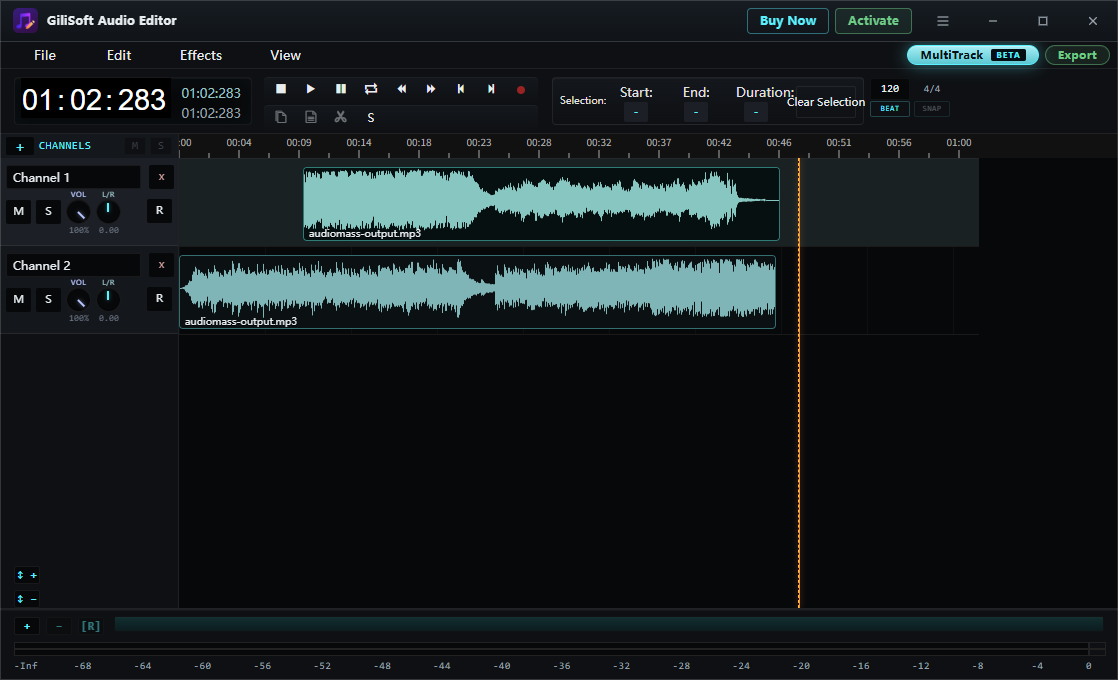Mute Channel 2
This screenshot has height=680, width=1118.
[x=19, y=299]
